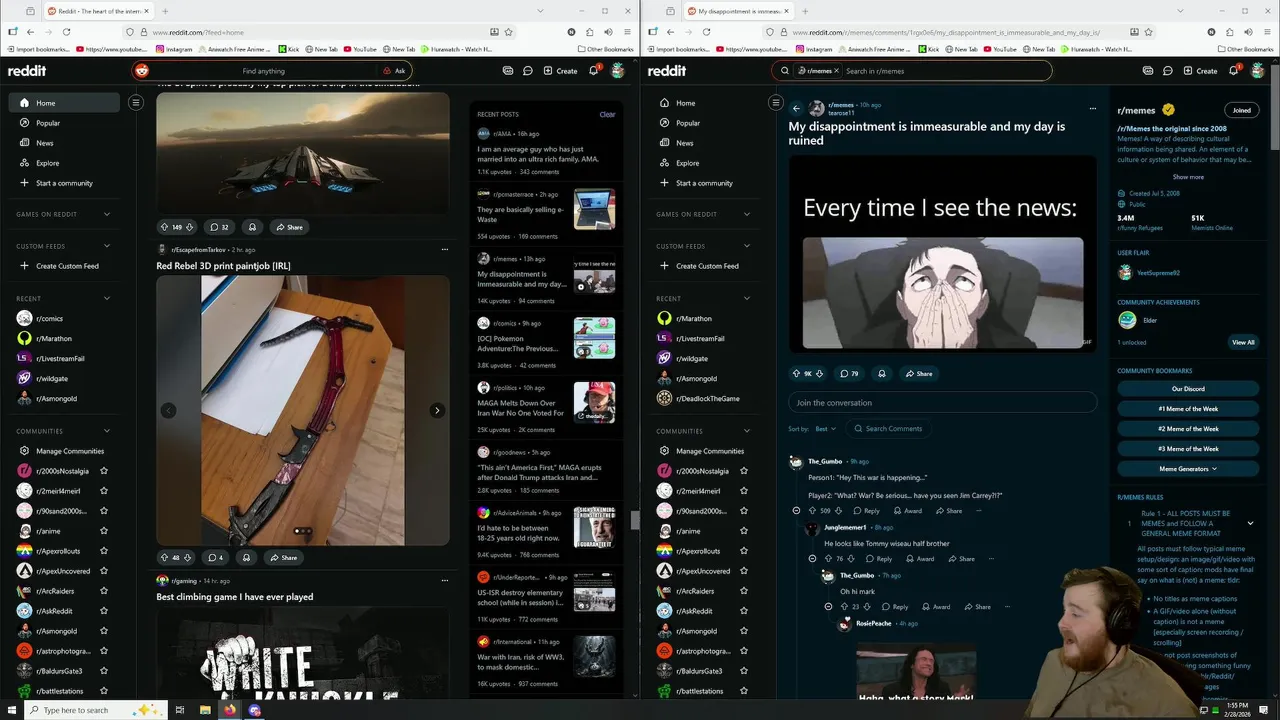The width and height of the screenshot is (1280, 720).
Task: Open user avatar menu in right window
Action: pyautogui.click(x=1257, y=71)
